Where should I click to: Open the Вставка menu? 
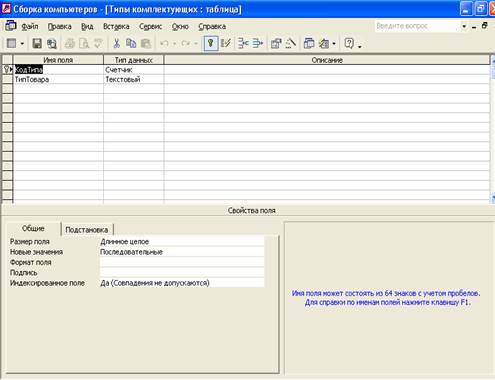(116, 26)
